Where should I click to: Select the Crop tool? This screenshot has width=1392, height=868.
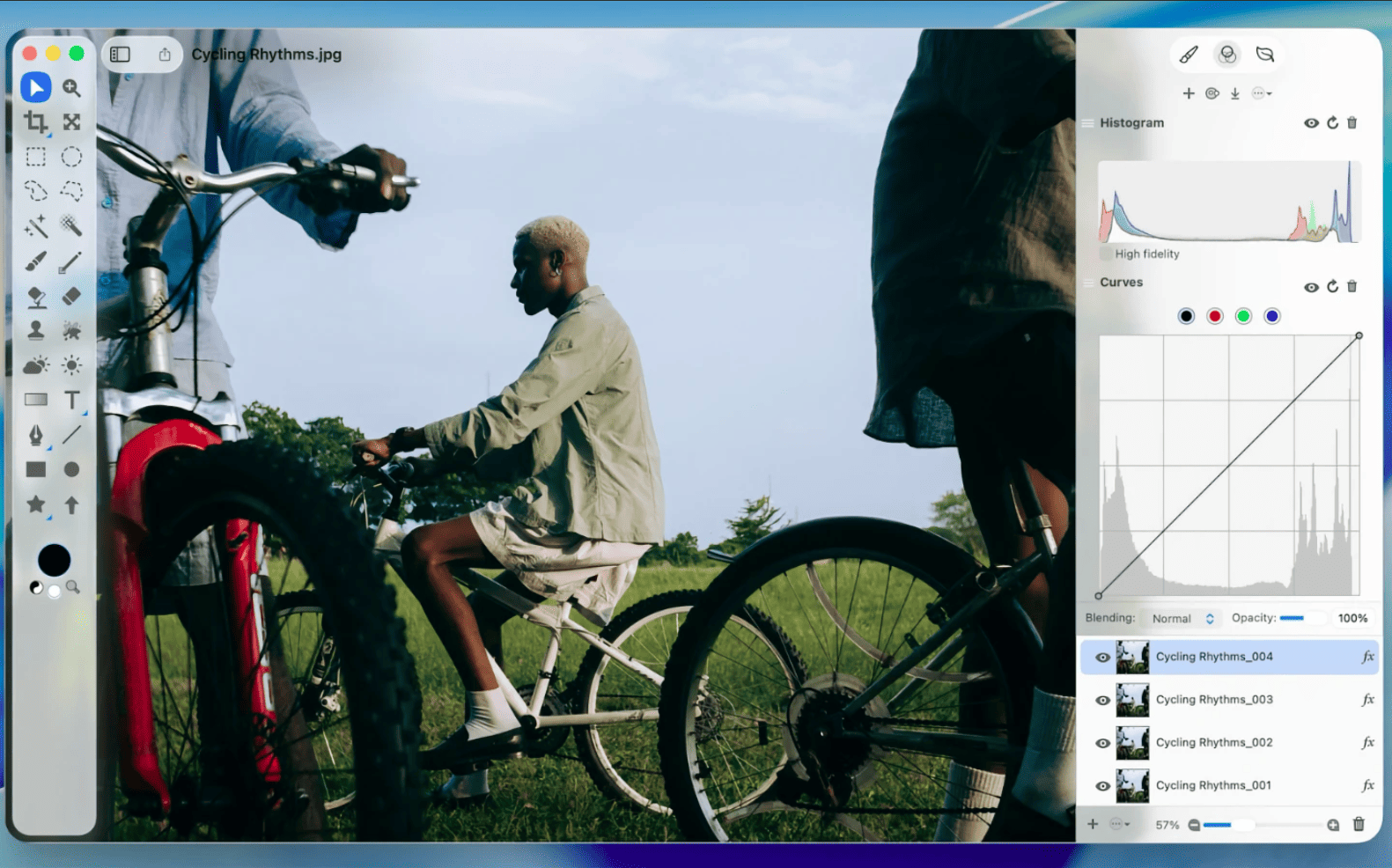36,121
